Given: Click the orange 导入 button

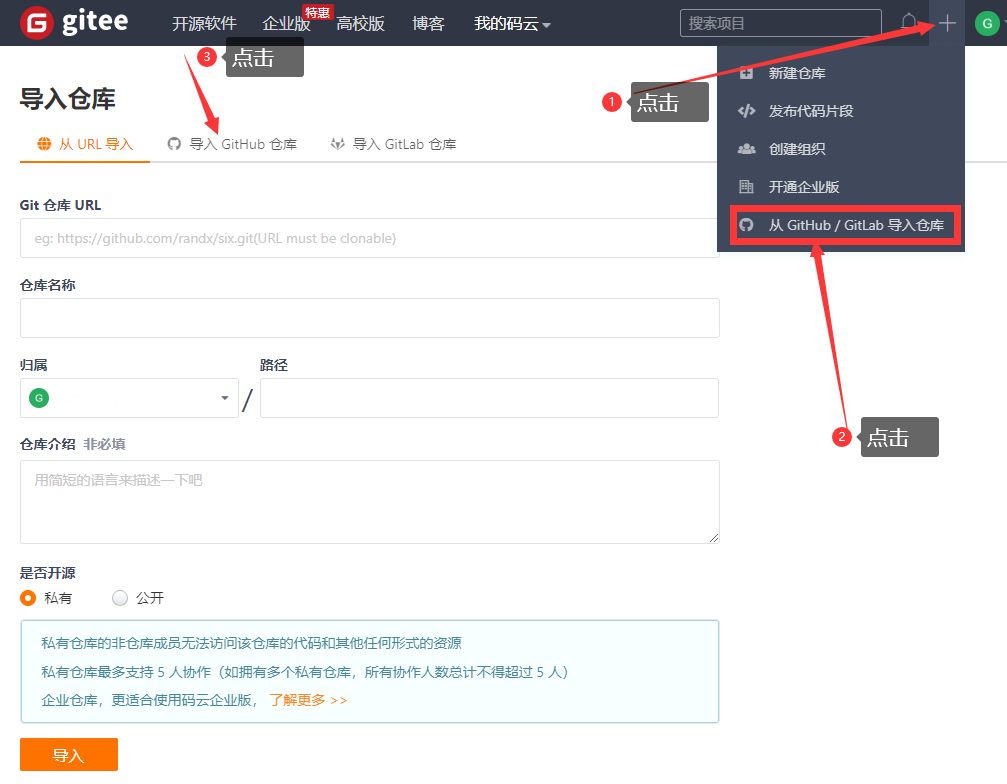Looking at the screenshot, I should click(68, 754).
